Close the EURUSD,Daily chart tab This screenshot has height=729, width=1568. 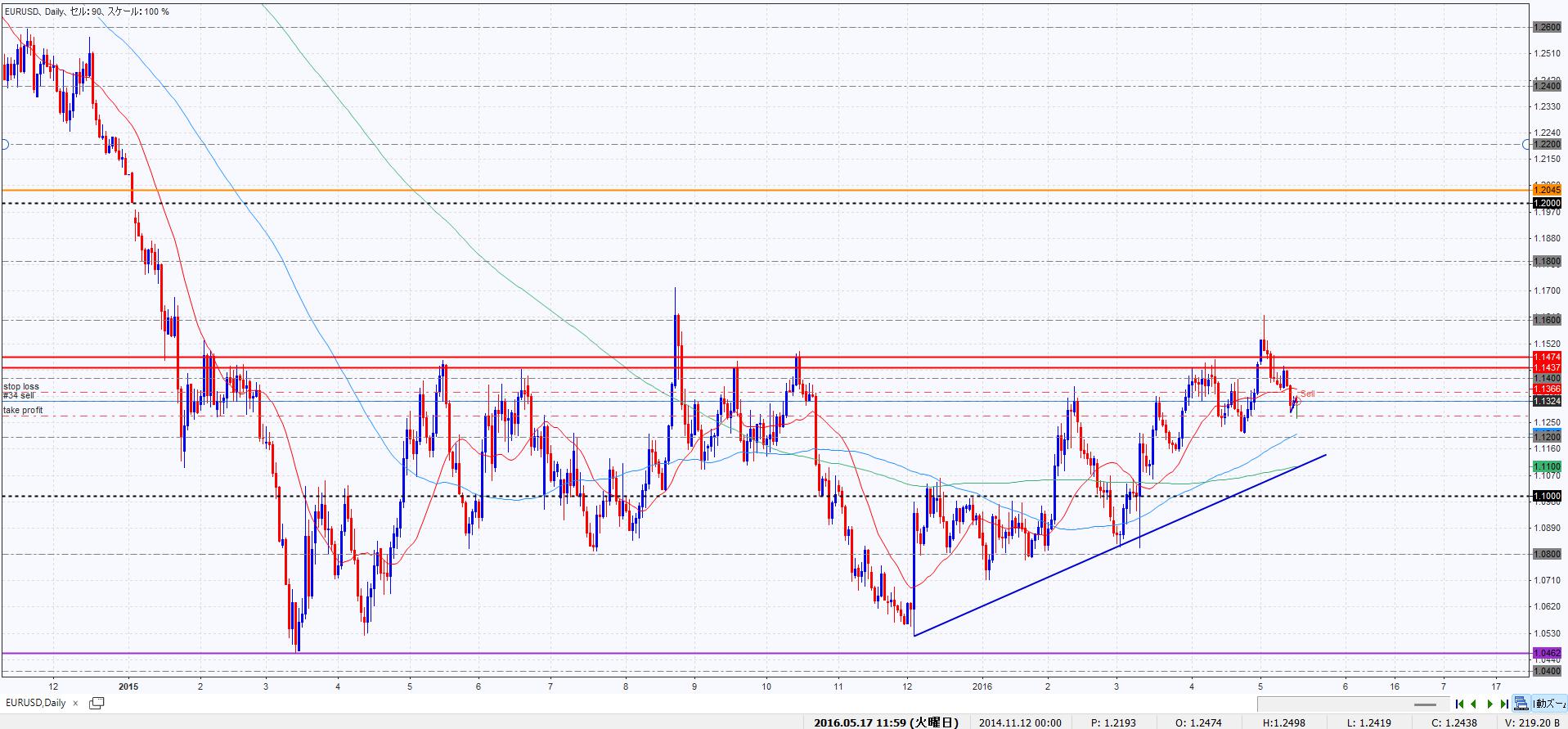(75, 703)
